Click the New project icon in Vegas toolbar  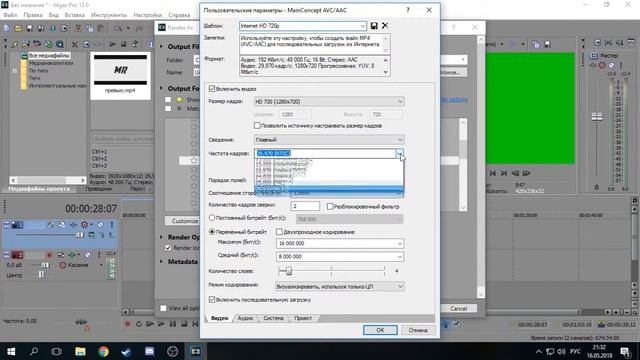coord(7,28)
